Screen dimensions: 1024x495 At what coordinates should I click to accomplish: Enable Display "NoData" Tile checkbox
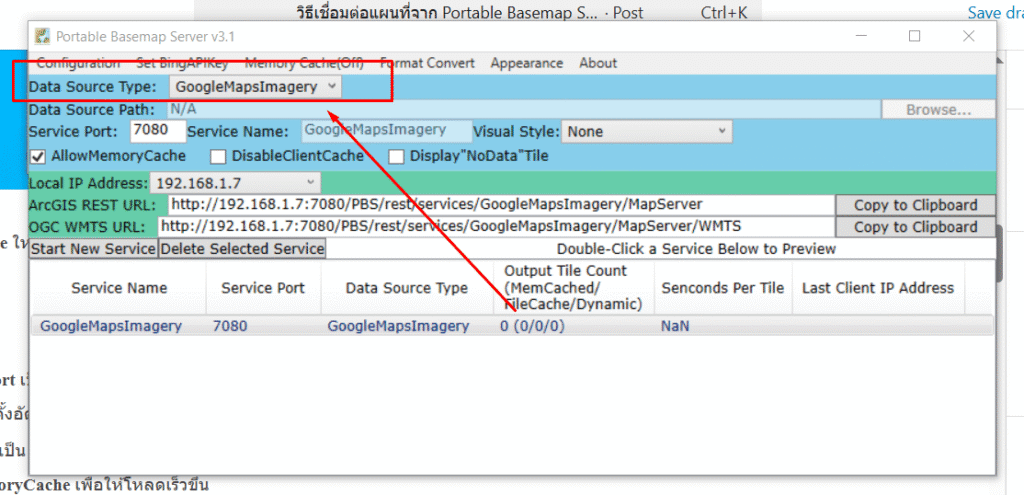pos(396,157)
